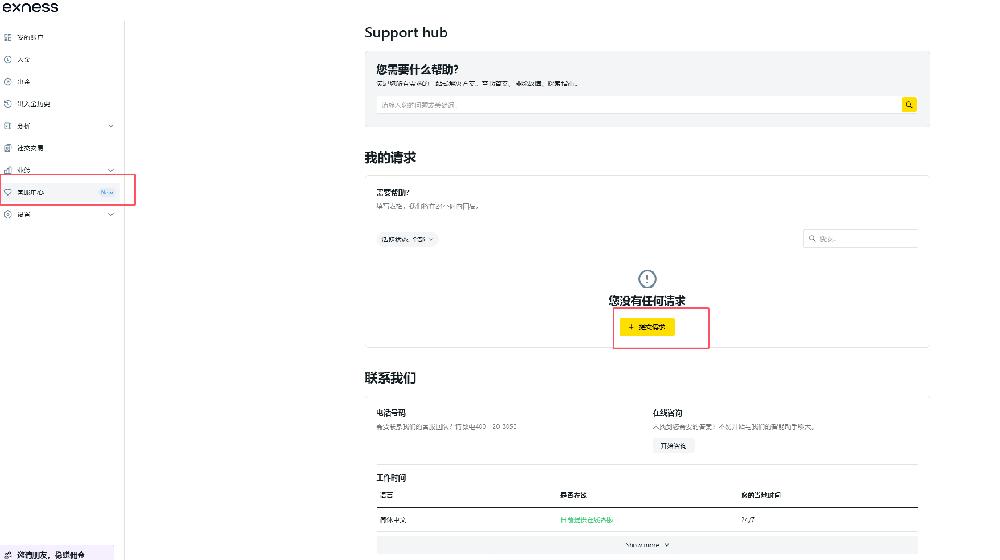Click the help topic search field
This screenshot has height=560, width=1000.
point(638,104)
